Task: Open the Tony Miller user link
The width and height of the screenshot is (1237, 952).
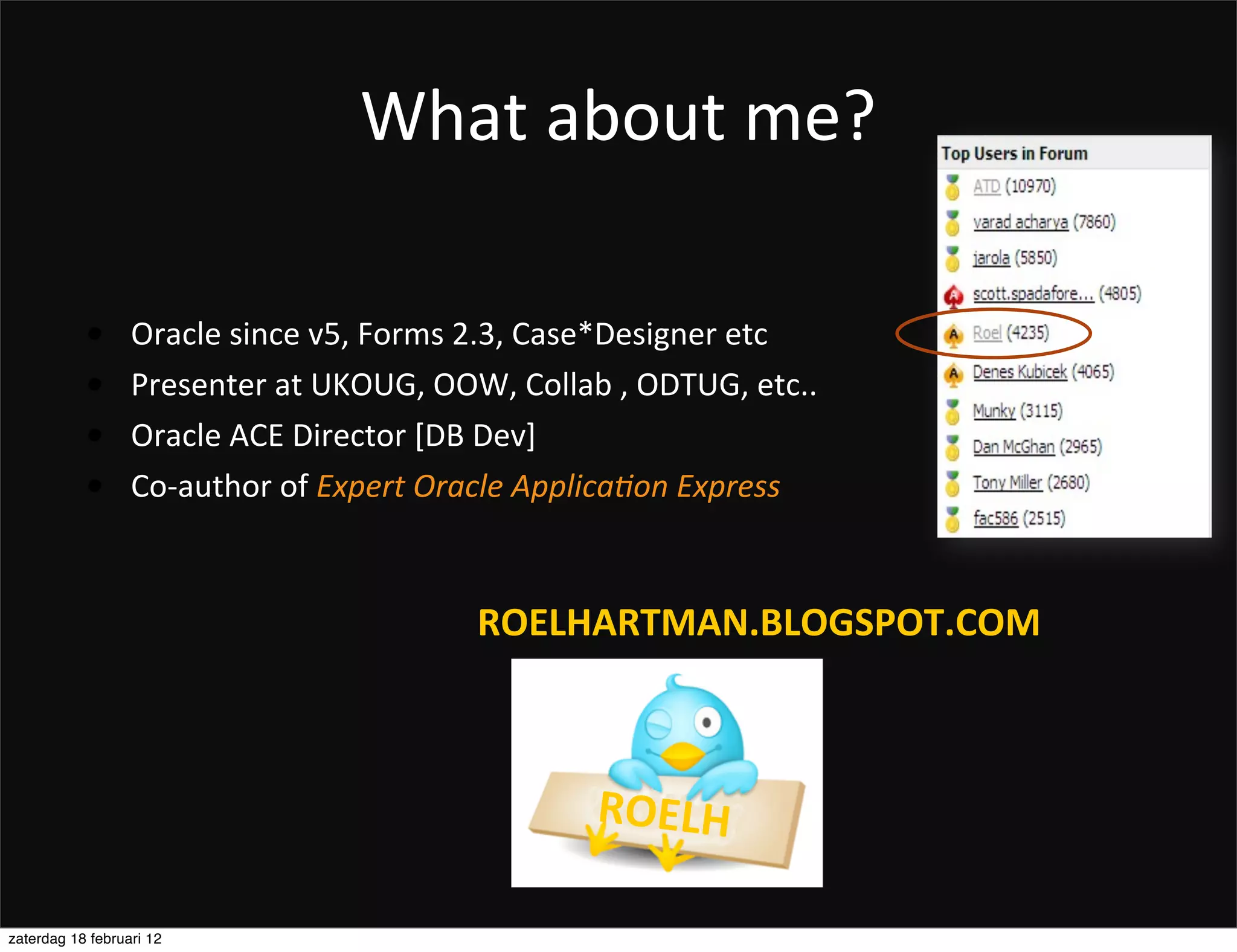Action: coord(1007,483)
